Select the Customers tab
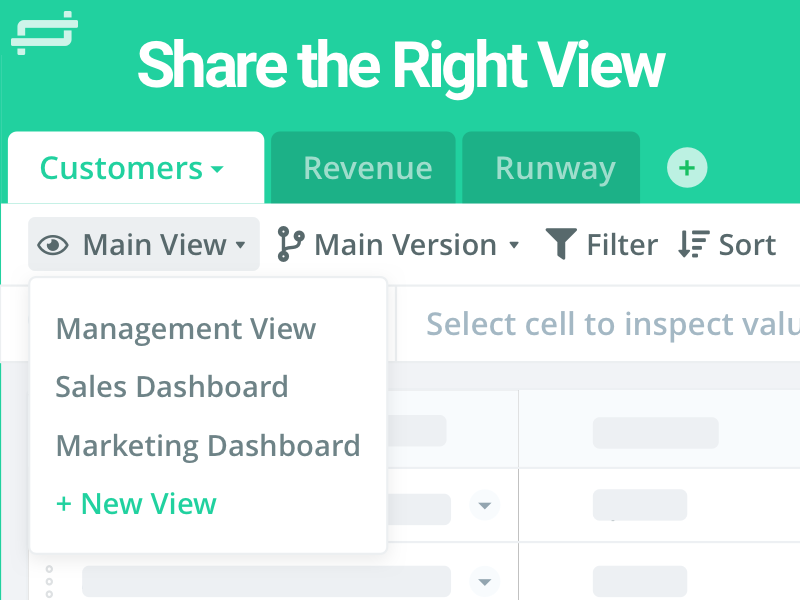The height and width of the screenshot is (600, 800). tap(120, 168)
